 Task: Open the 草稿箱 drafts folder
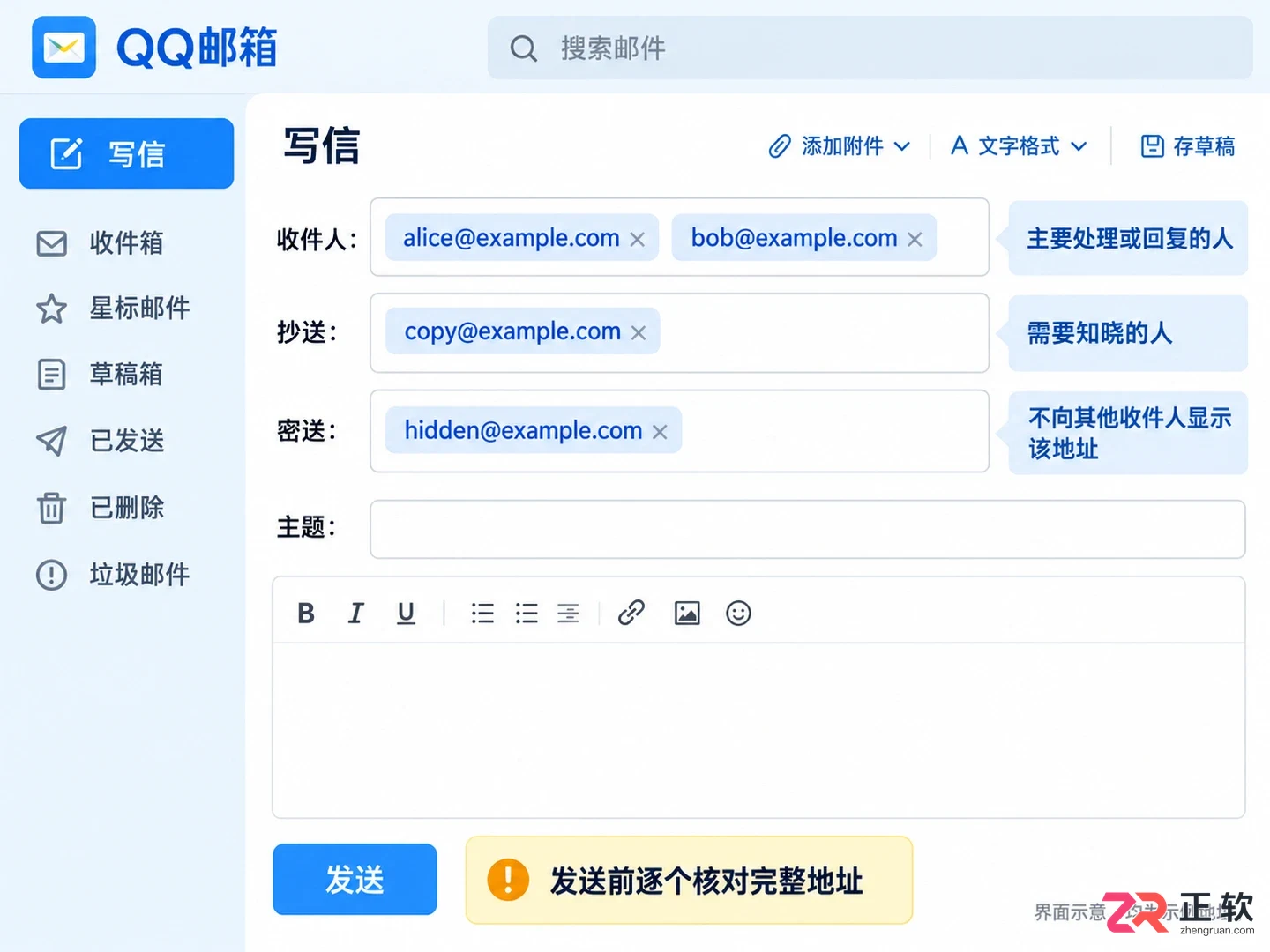point(100,375)
